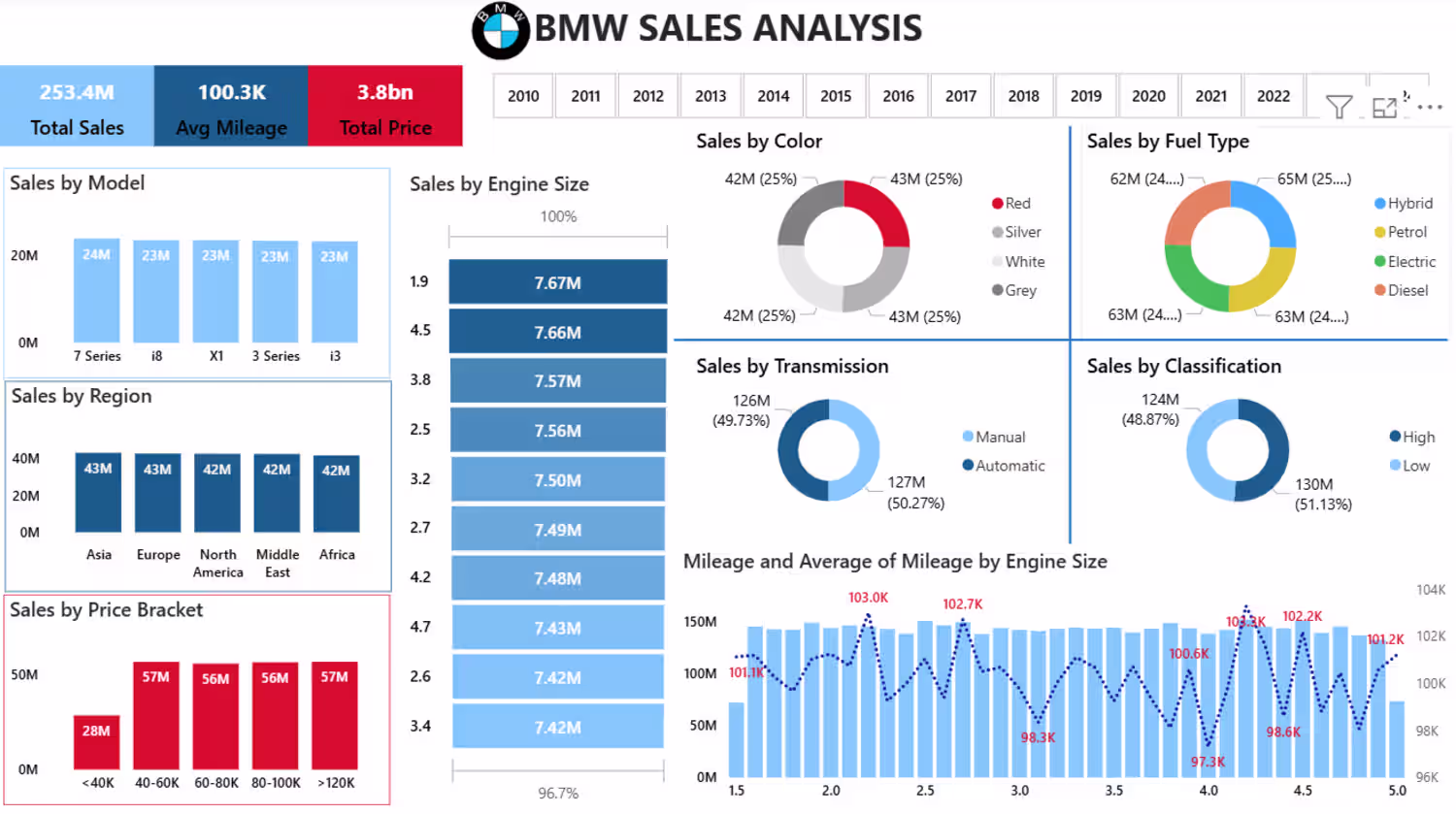Viewport: 1456px width, 814px height.
Task: Click the Automatic legend marker
Action: [968, 466]
